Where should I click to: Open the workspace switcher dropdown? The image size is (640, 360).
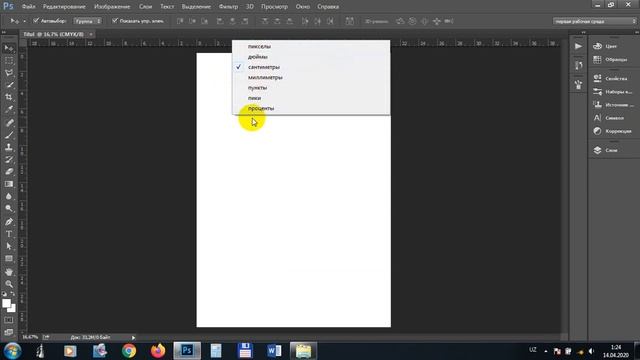595,21
